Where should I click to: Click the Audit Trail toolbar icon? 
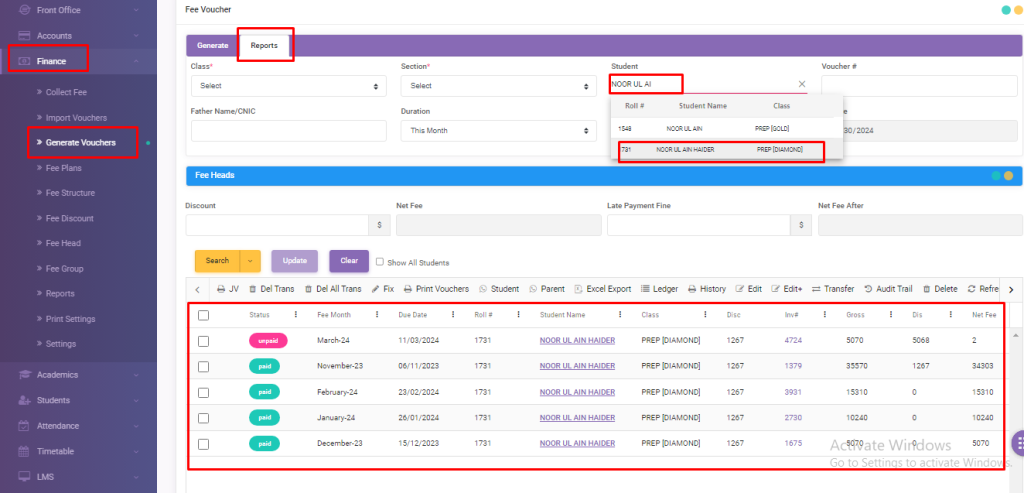[868, 289]
